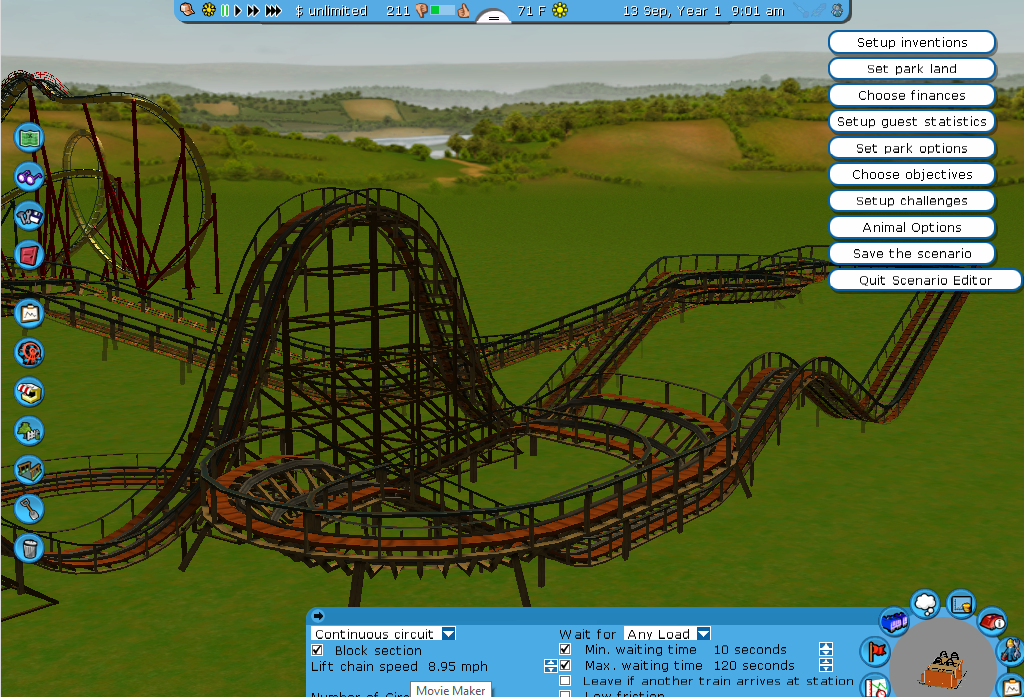
Task: Select Choose objectives menu item
Action: pyautogui.click(x=912, y=174)
